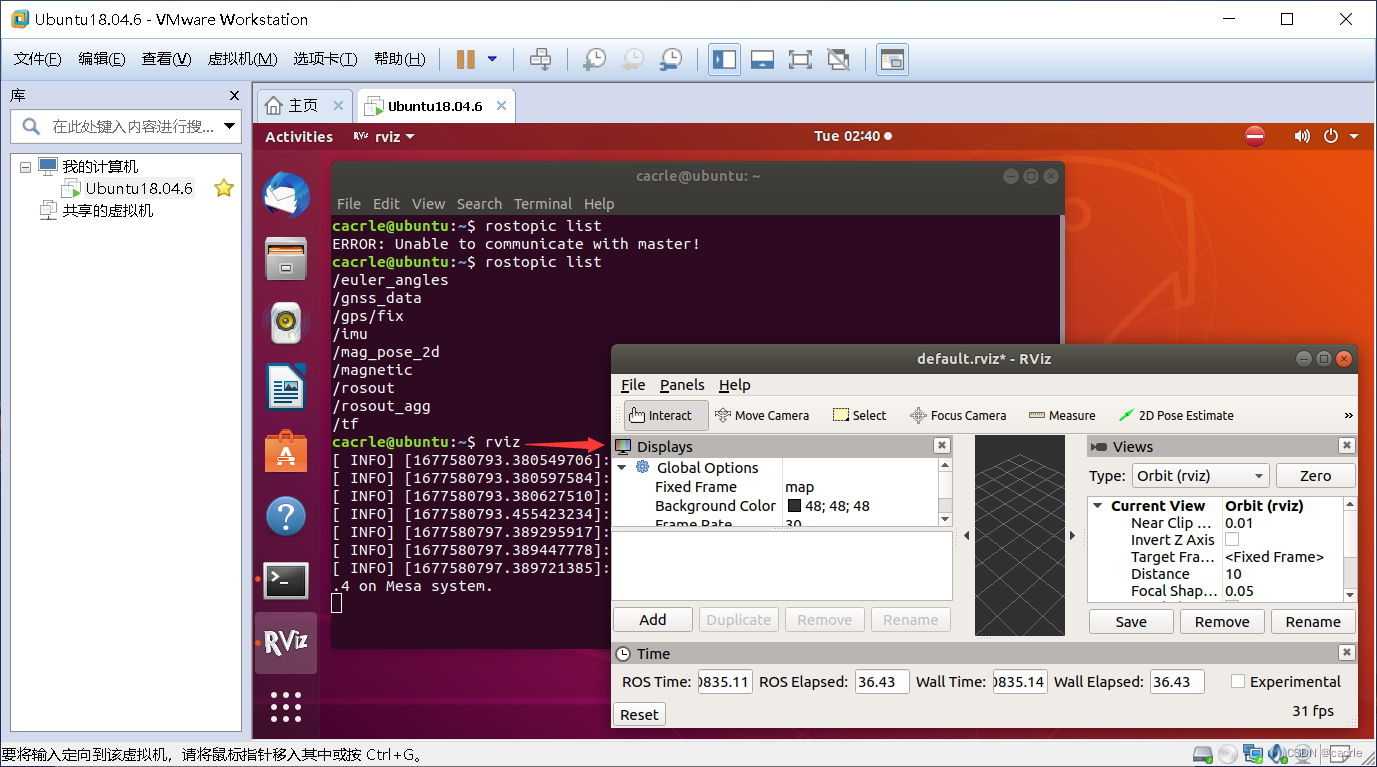
Task: Pause the virtual machine in VMware toolbar
Action: (465, 59)
